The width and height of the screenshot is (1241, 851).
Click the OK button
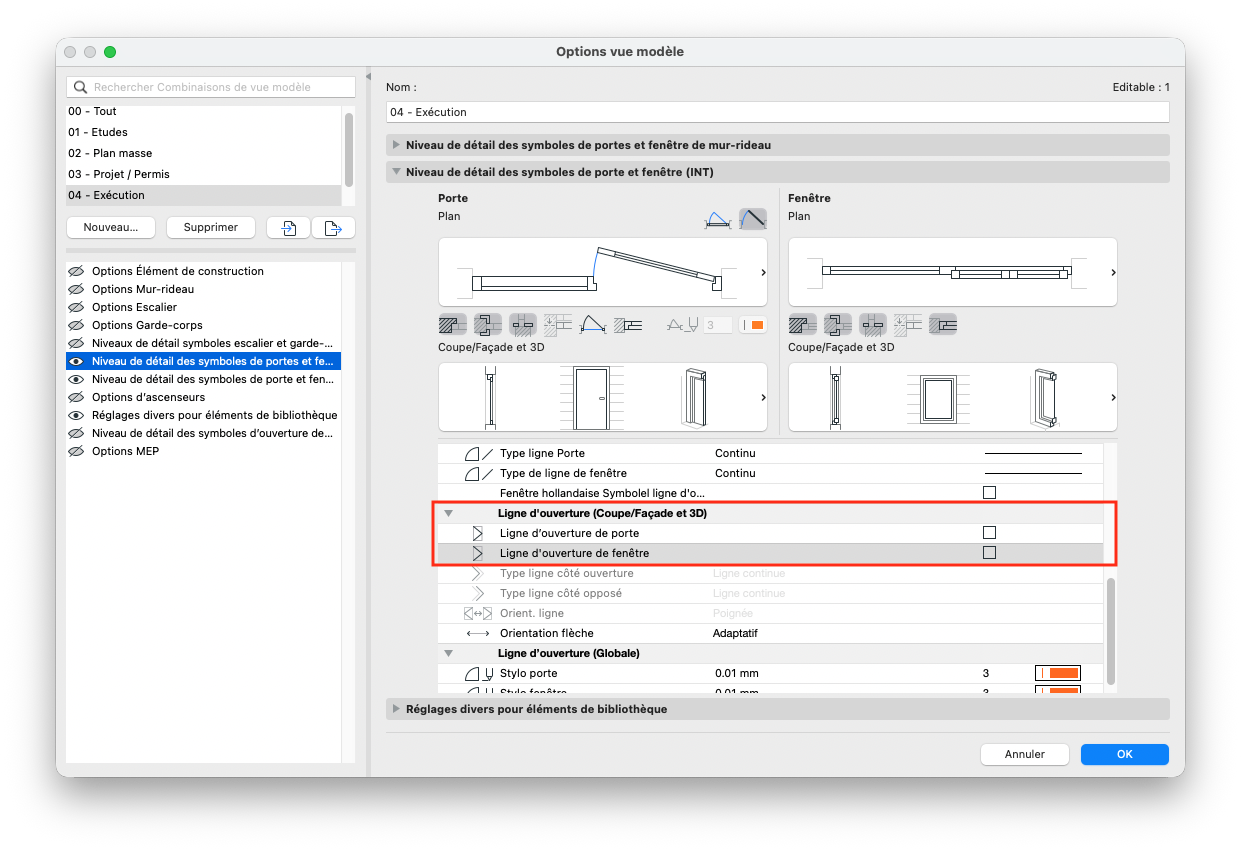click(1125, 754)
